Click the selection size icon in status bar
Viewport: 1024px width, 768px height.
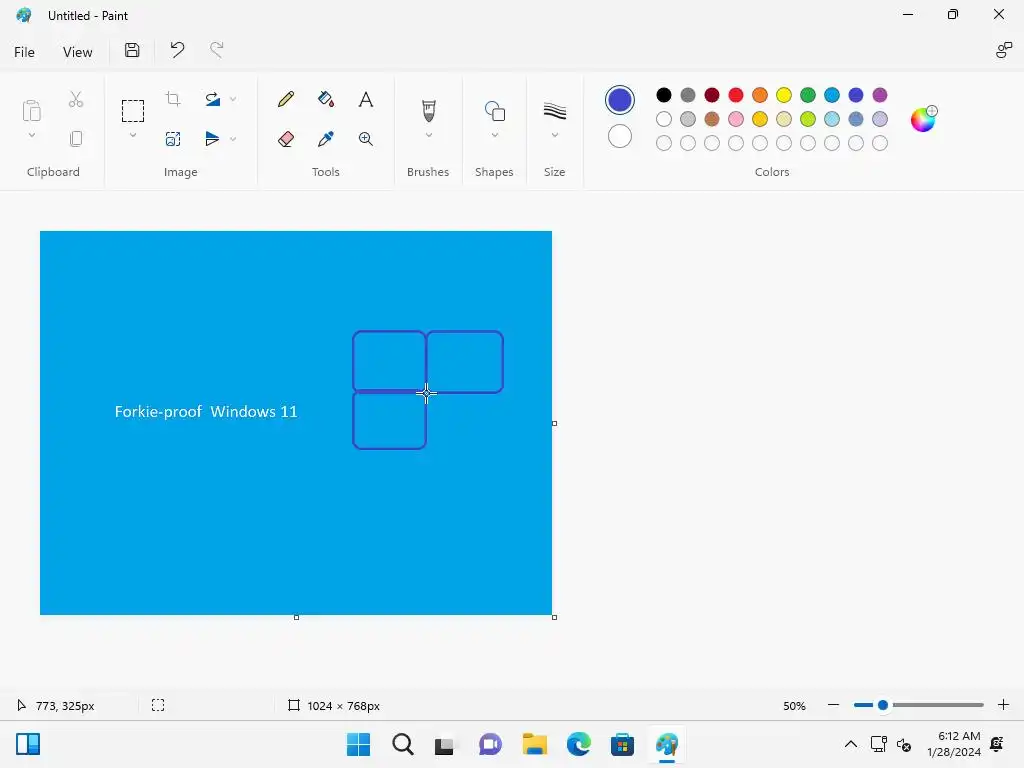[158, 705]
